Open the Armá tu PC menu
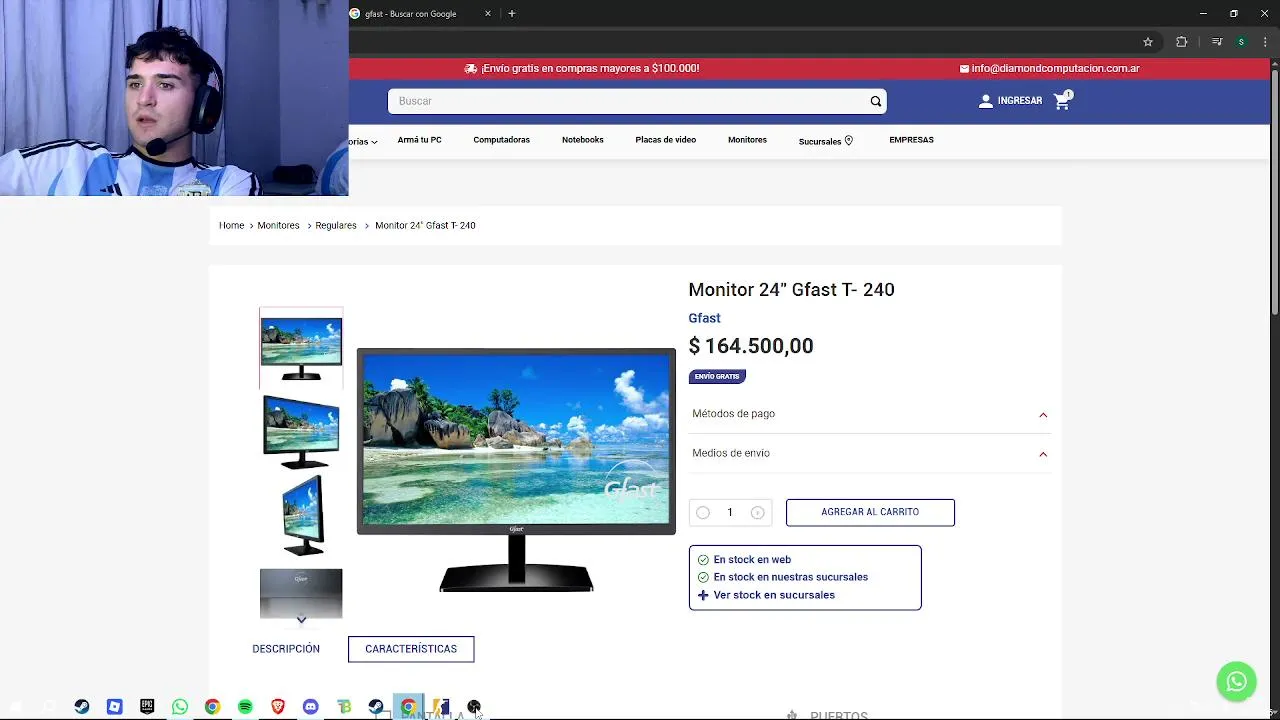This screenshot has height=720, width=1280. (x=419, y=140)
